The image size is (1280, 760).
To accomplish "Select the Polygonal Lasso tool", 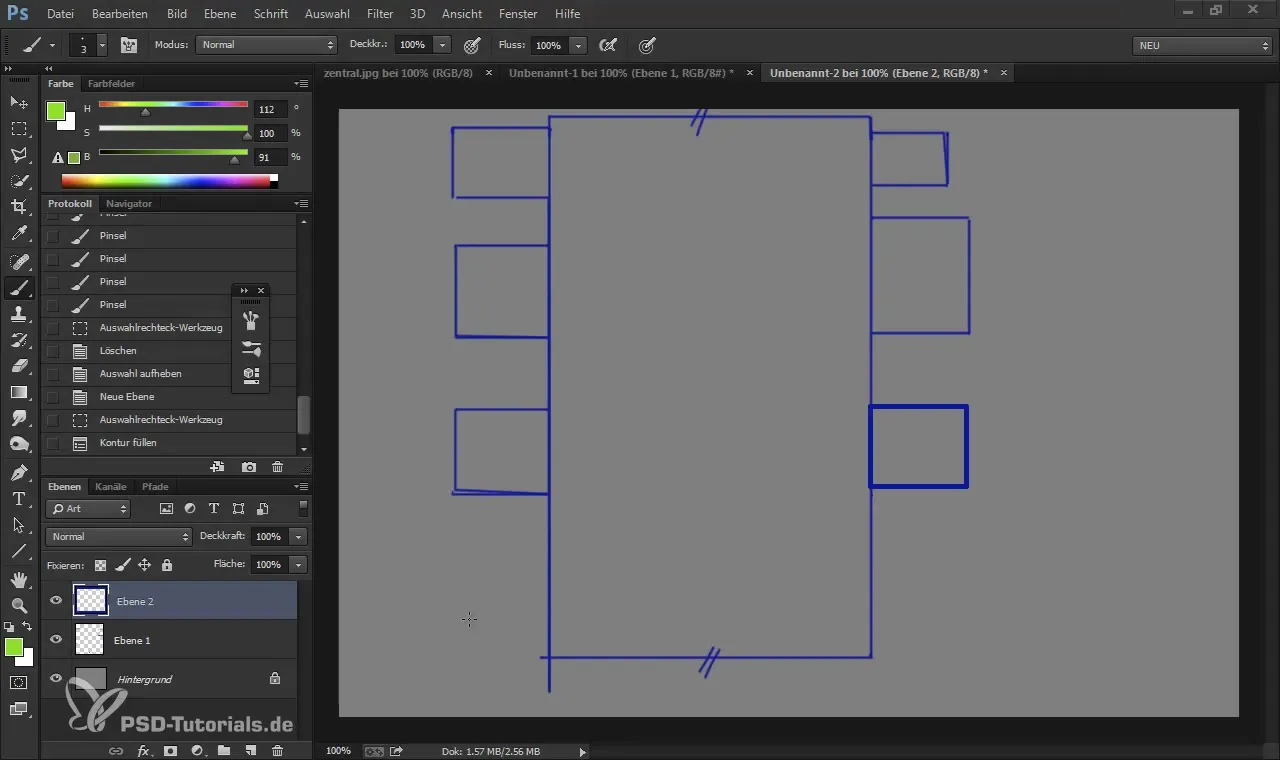I will point(18,155).
